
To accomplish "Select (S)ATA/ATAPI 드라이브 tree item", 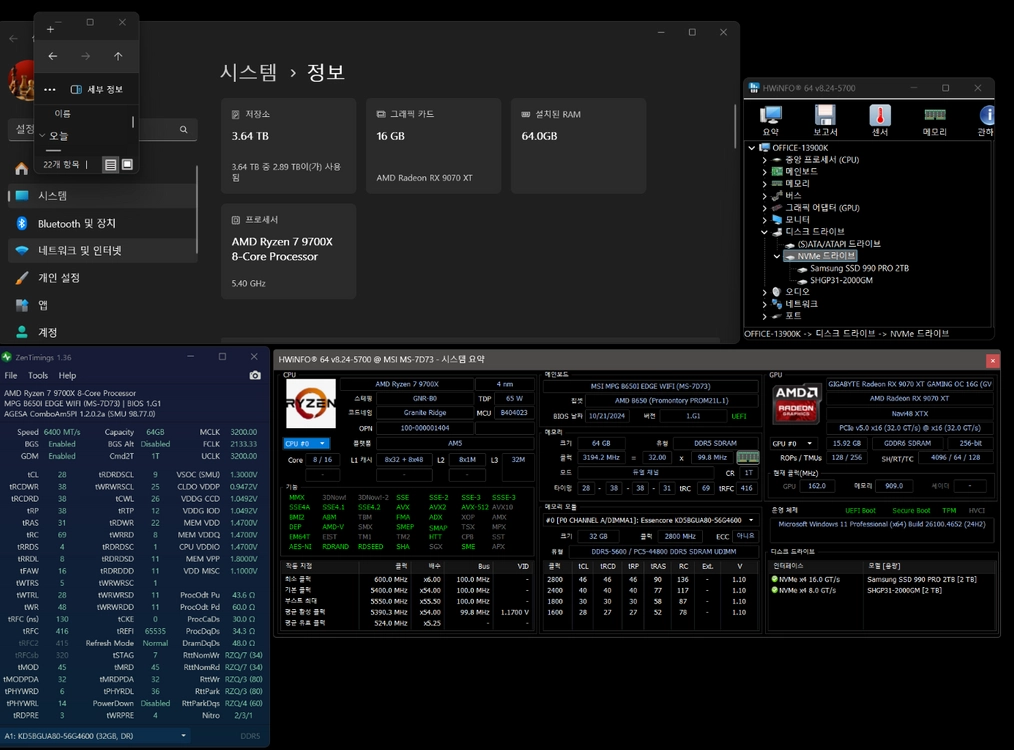I will [x=839, y=244].
